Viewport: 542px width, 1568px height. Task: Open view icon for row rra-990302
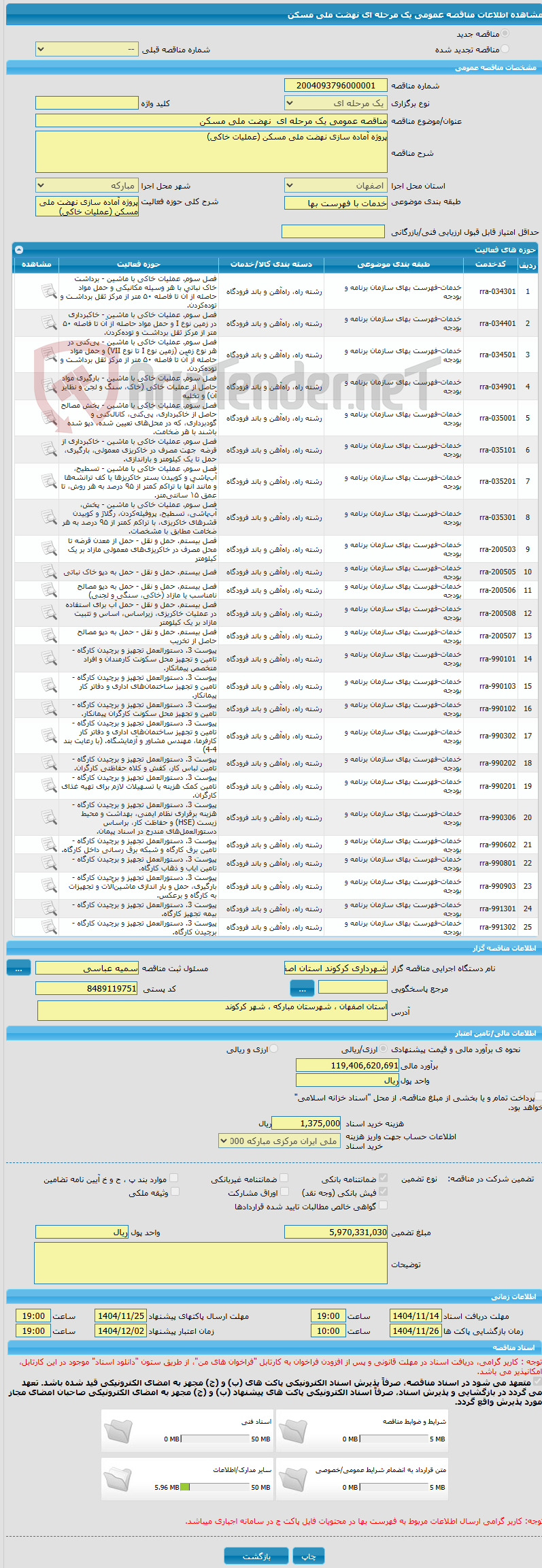tap(48, 736)
